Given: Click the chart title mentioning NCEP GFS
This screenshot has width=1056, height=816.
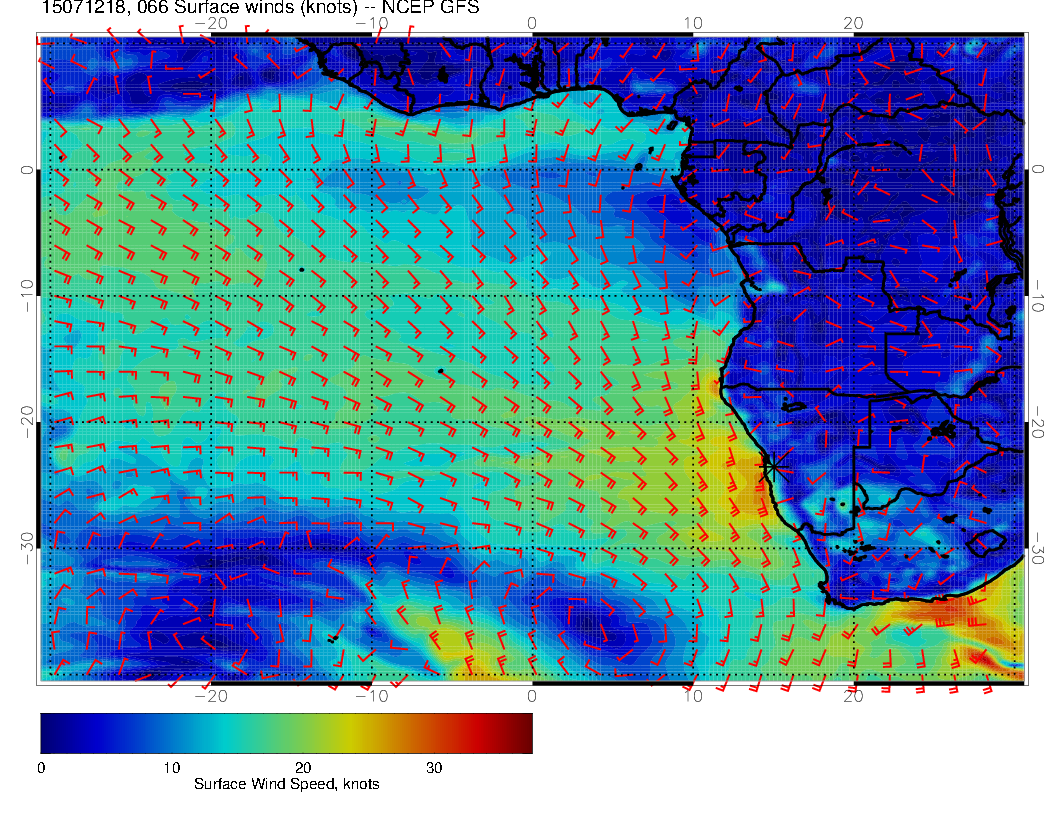Looking at the screenshot, I should click(x=261, y=7).
